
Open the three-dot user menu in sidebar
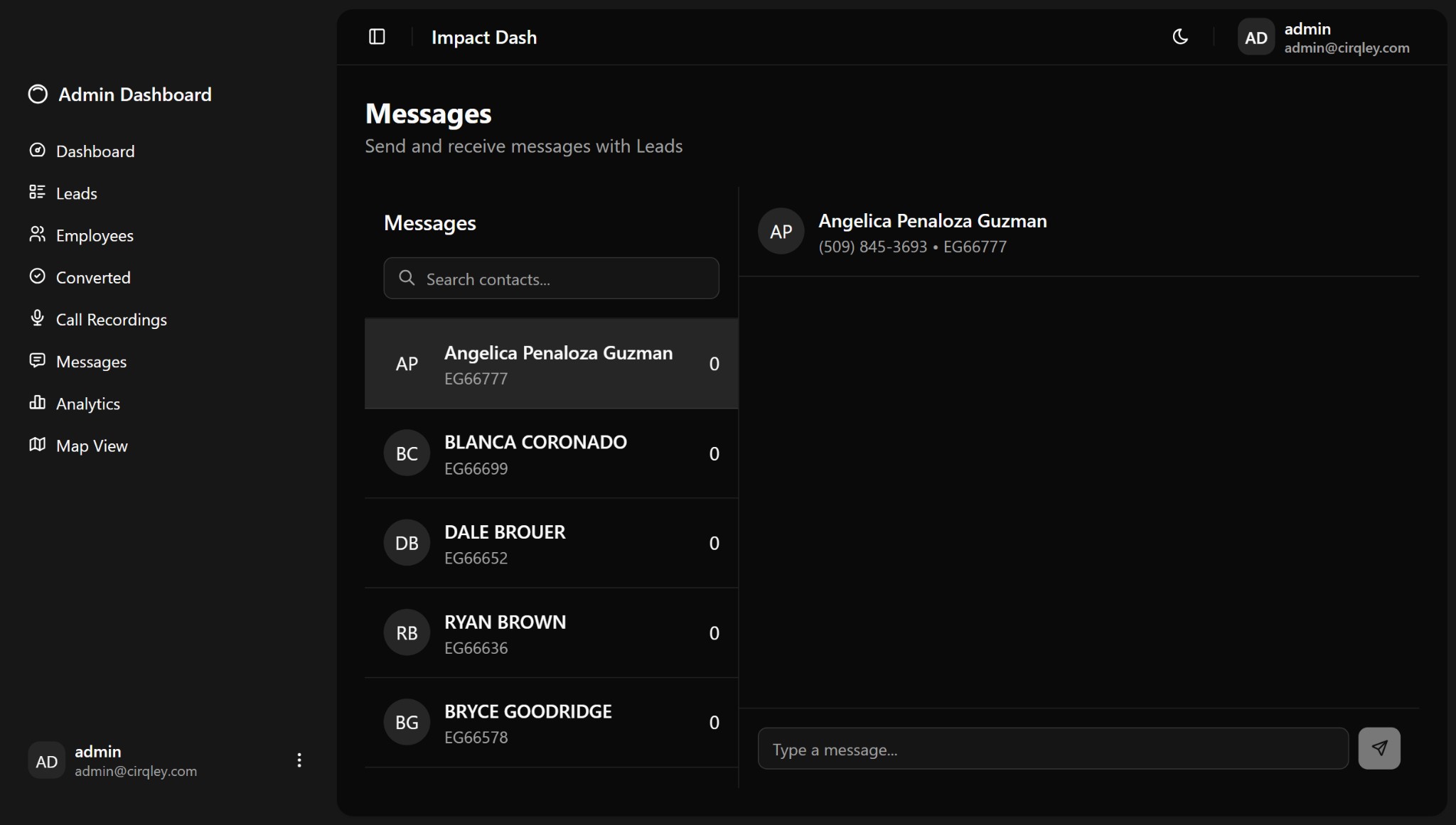click(299, 760)
